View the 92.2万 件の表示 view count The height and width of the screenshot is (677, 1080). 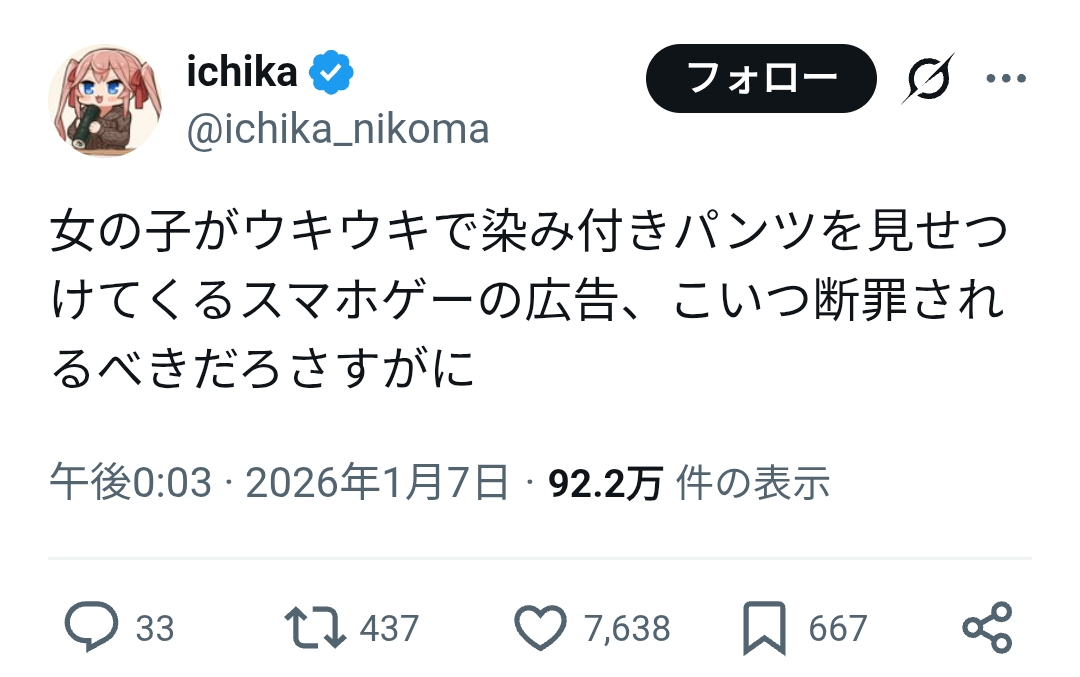point(689,484)
